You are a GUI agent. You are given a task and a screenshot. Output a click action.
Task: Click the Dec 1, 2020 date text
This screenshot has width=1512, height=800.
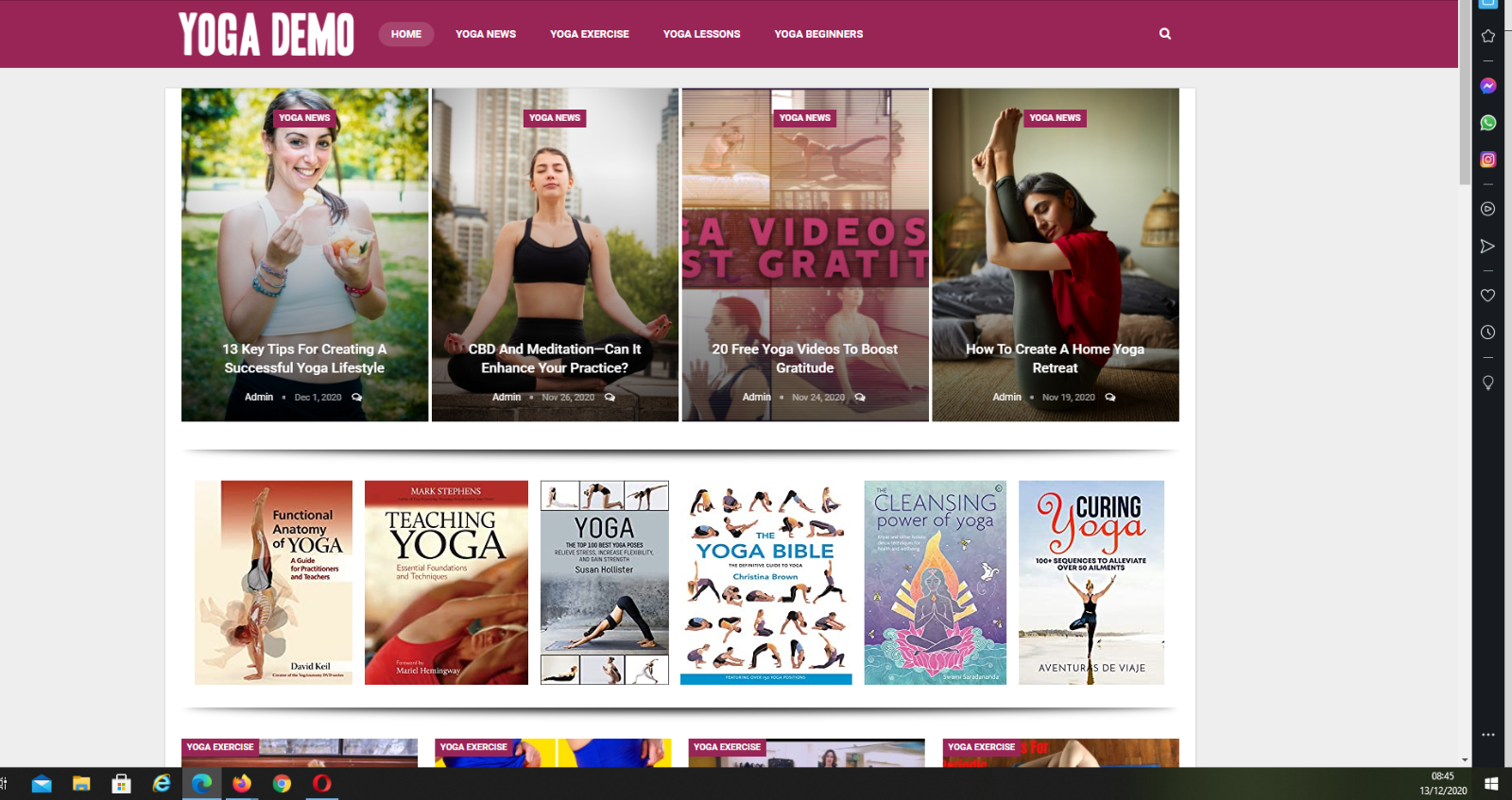tap(318, 398)
